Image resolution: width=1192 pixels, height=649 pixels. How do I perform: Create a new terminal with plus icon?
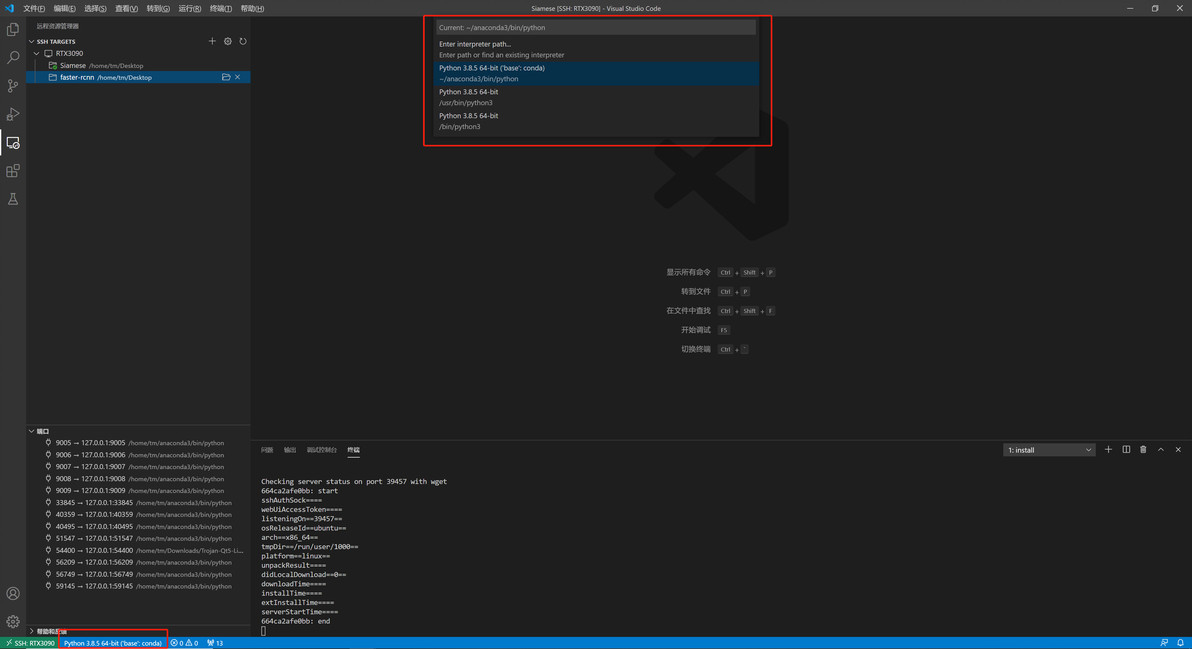[x=1108, y=450]
